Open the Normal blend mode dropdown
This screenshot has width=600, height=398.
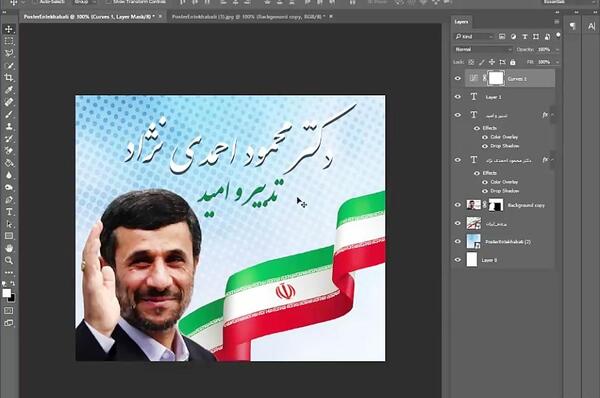coord(483,49)
